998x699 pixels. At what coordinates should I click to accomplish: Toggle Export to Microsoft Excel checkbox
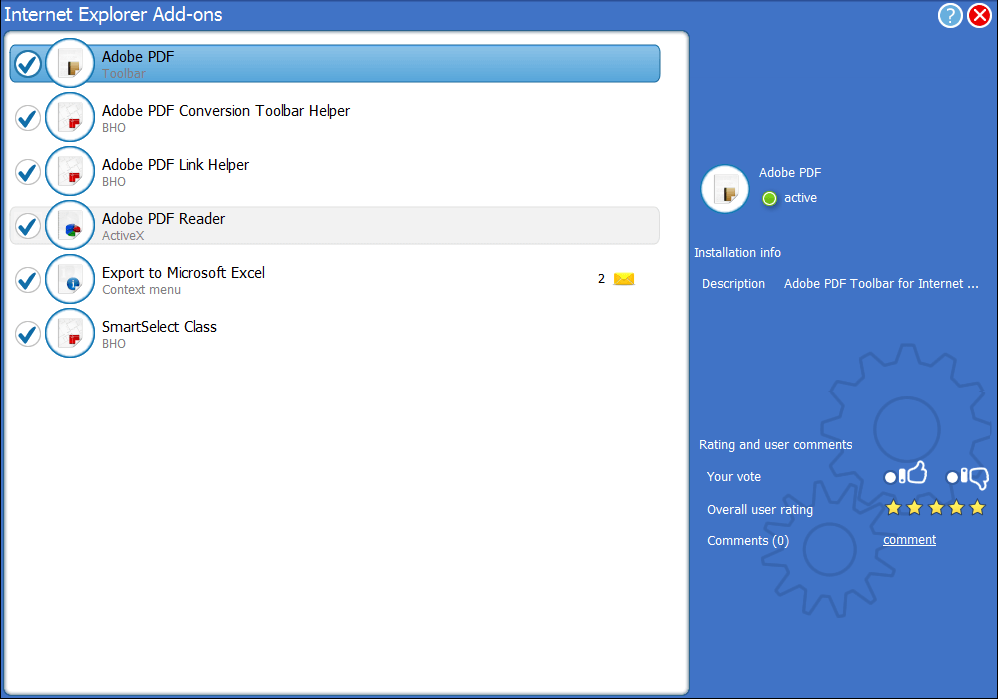pyautogui.click(x=28, y=280)
